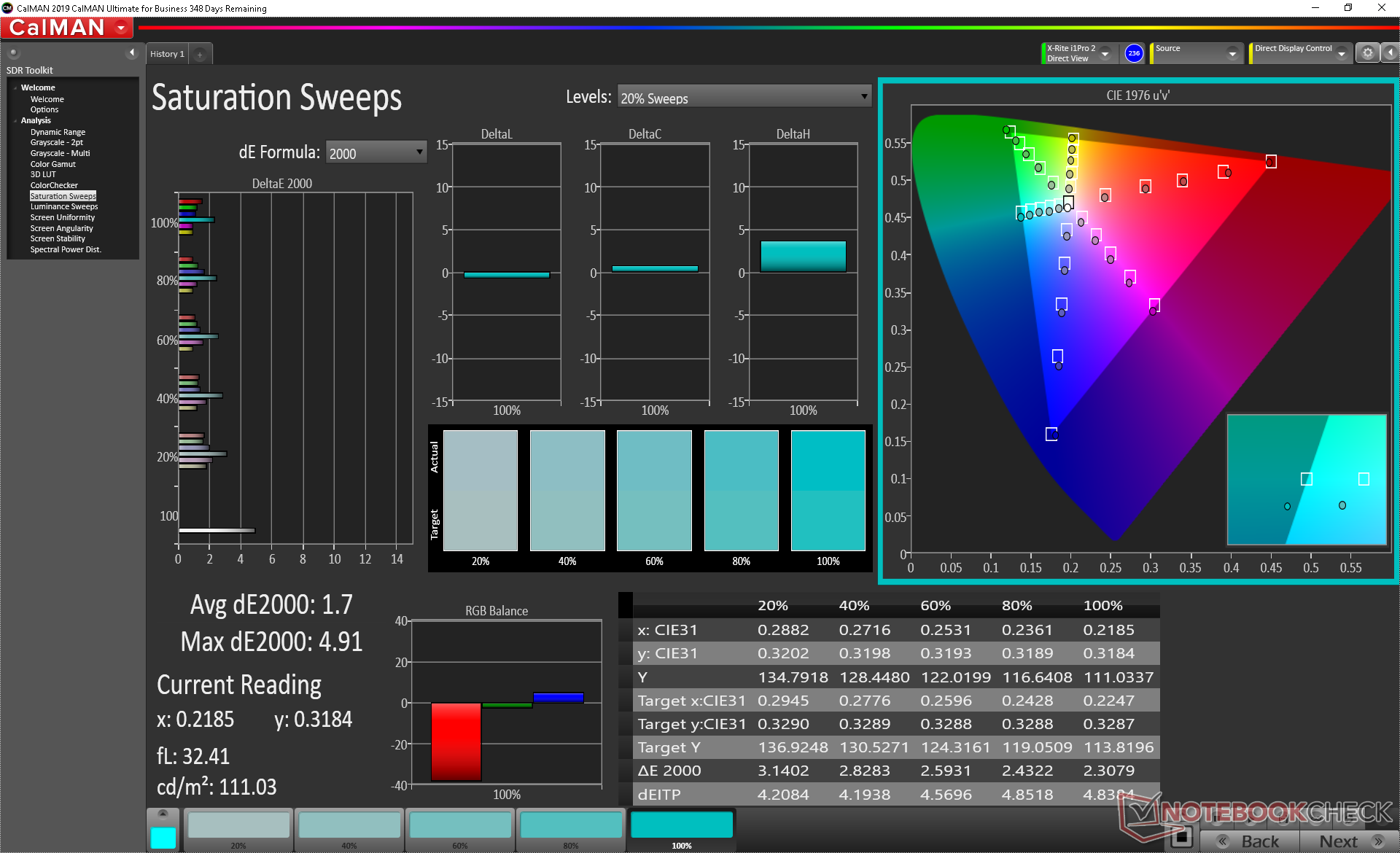Expand the Source selection dropdown
1400x853 pixels.
point(1232,53)
